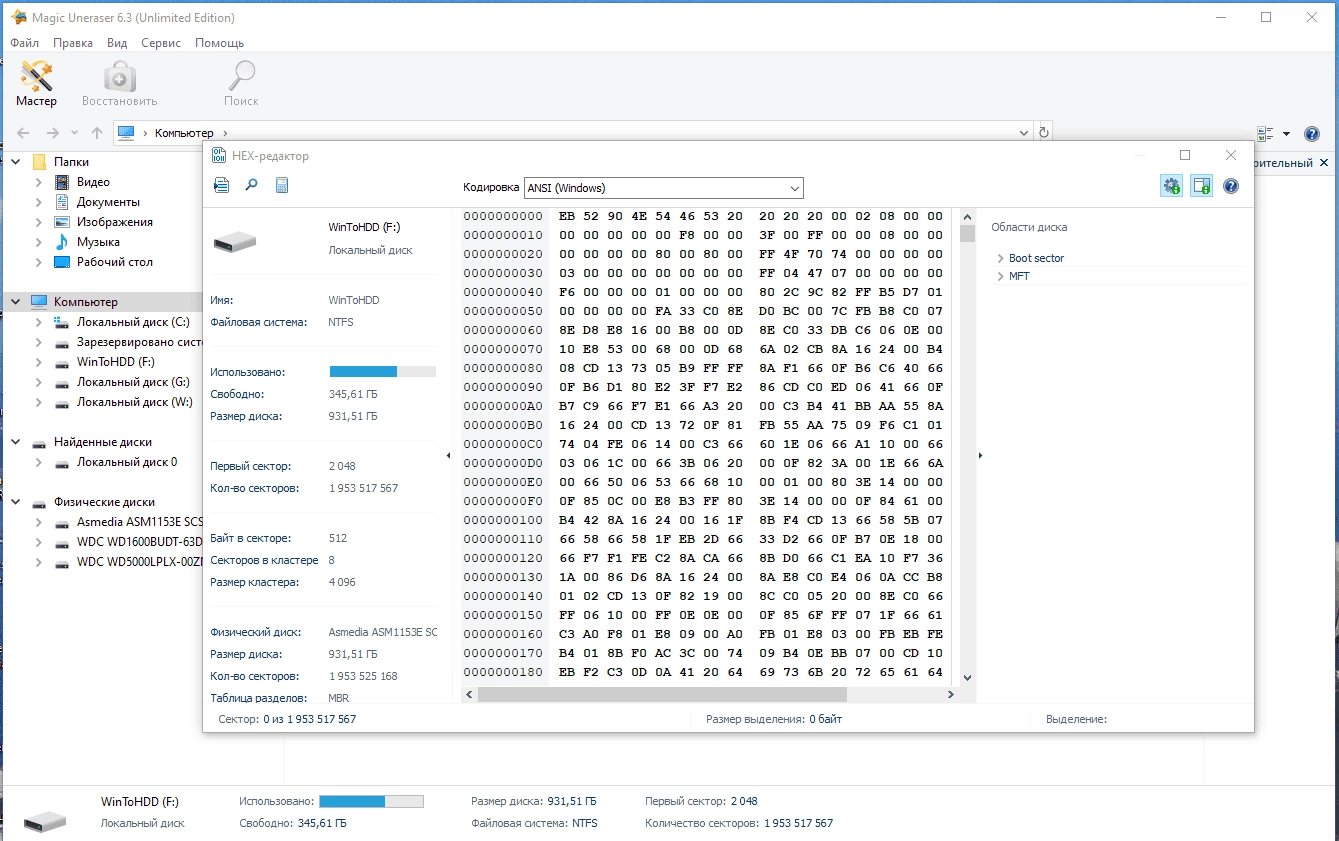Select Локальный диск (W:) in tree
1339x841 pixels.
[134, 402]
